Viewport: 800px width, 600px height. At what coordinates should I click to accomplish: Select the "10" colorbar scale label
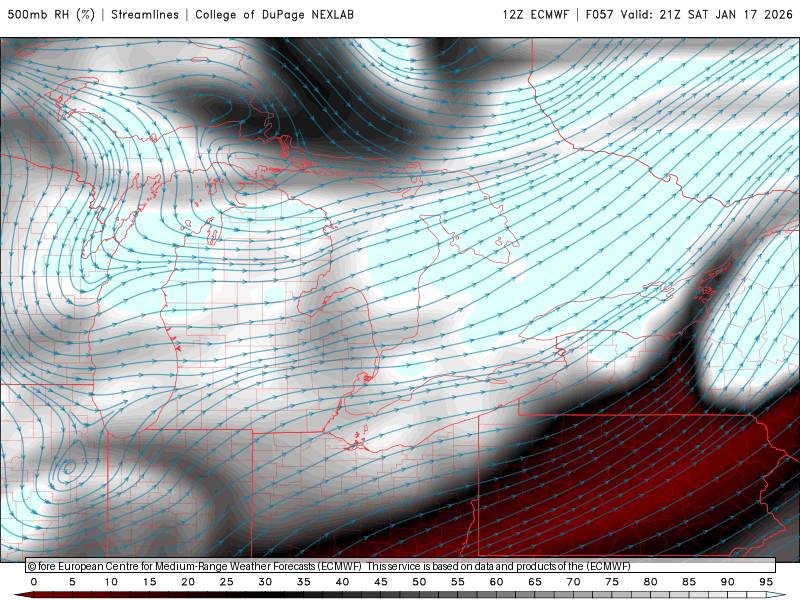click(111, 582)
